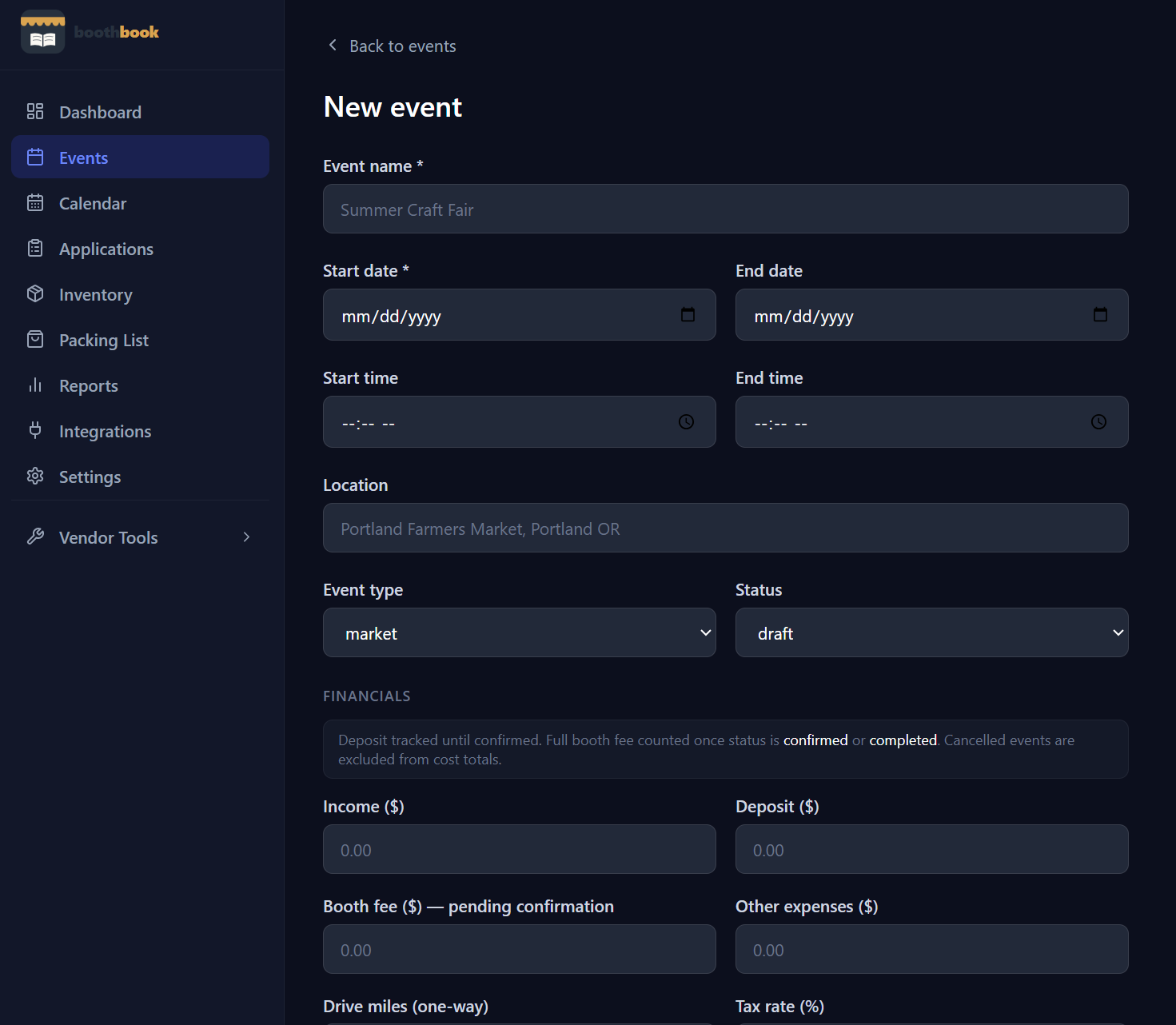Click the Integrations plug icon
This screenshot has width=1176, height=1025.
[35, 430]
